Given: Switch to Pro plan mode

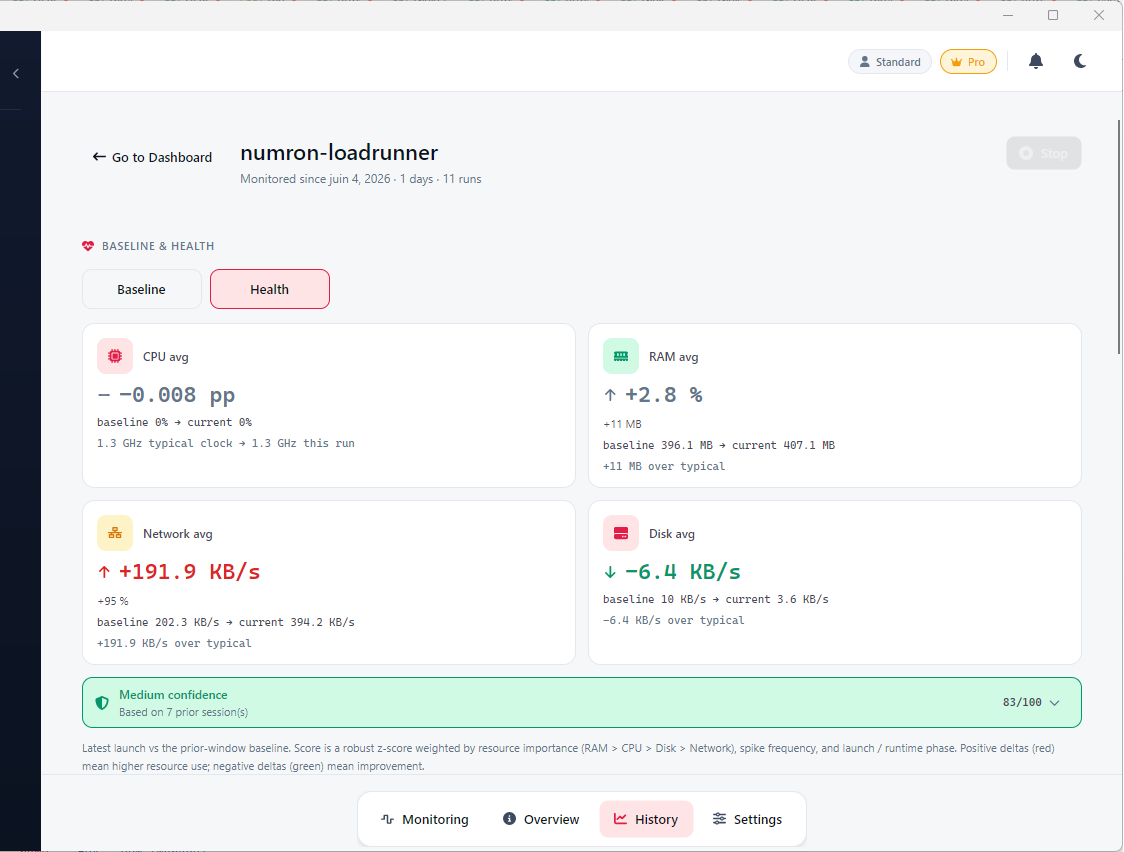Looking at the screenshot, I should (968, 62).
